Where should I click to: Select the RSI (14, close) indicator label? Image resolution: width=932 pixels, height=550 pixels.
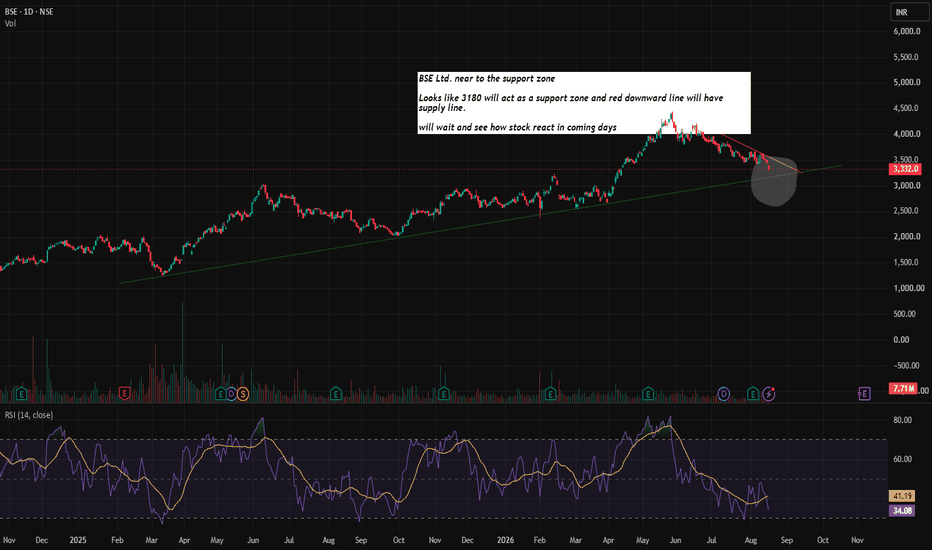point(29,415)
